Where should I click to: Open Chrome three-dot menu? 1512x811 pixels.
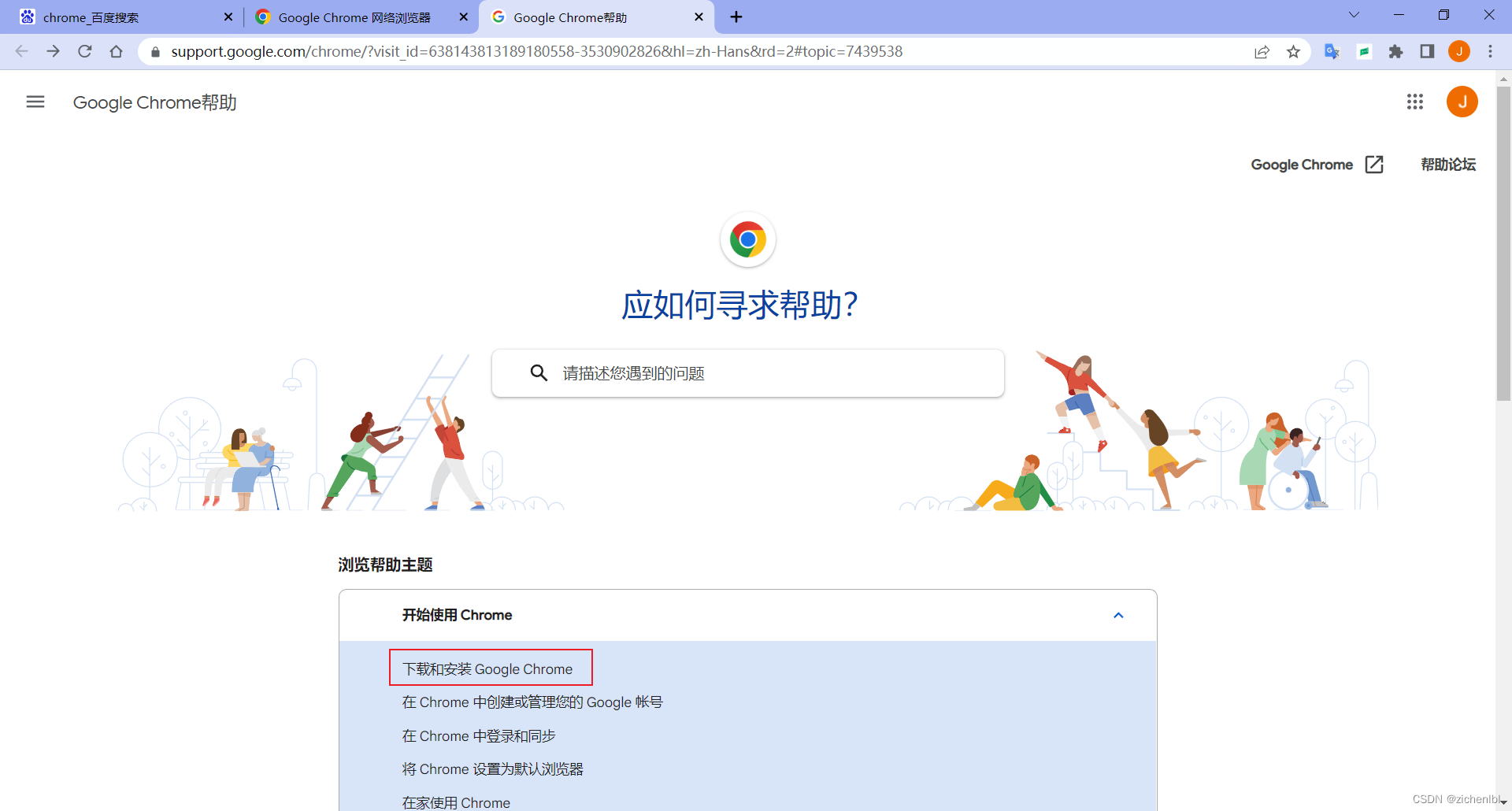[1490, 51]
